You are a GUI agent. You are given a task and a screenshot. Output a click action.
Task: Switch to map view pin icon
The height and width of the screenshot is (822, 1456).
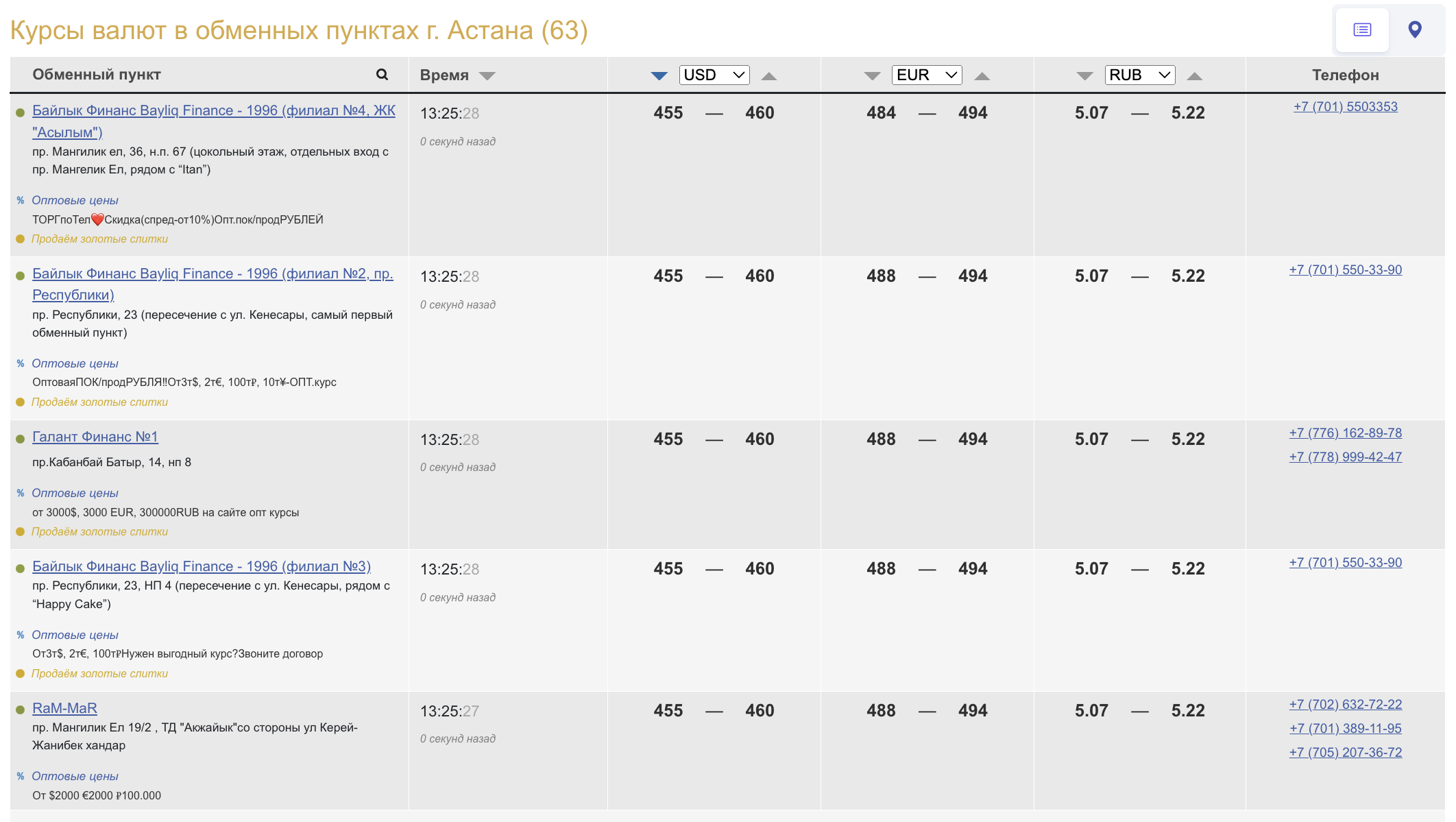pyautogui.click(x=1414, y=29)
